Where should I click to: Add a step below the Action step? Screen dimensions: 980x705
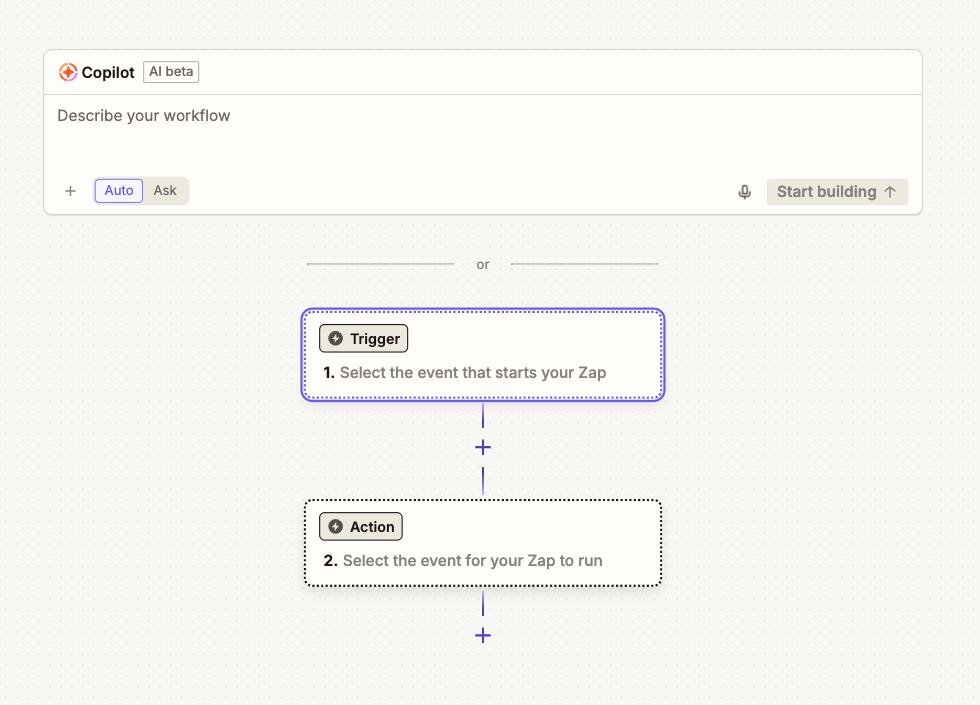click(x=483, y=635)
